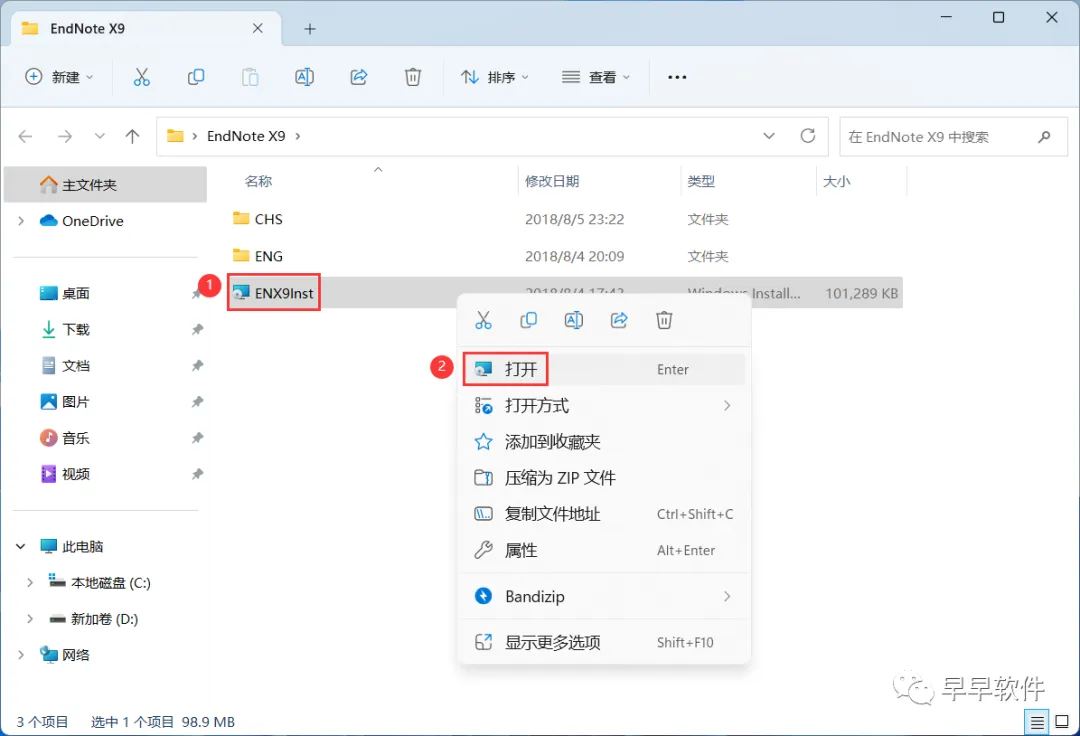1080x736 pixels.
Task: Click the Cut icon in the toolbar
Action: pos(141,77)
